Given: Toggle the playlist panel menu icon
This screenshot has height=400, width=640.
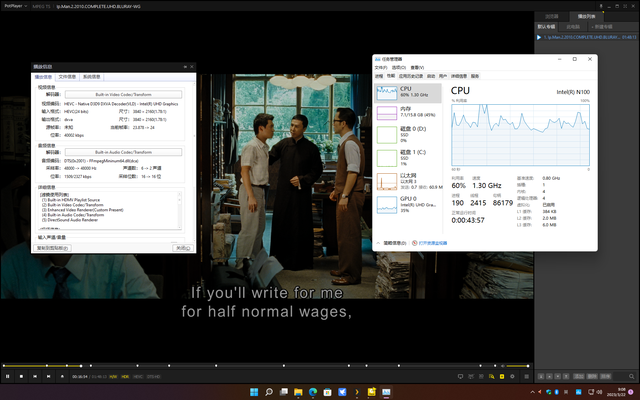Looking at the screenshot, I should (527, 376).
